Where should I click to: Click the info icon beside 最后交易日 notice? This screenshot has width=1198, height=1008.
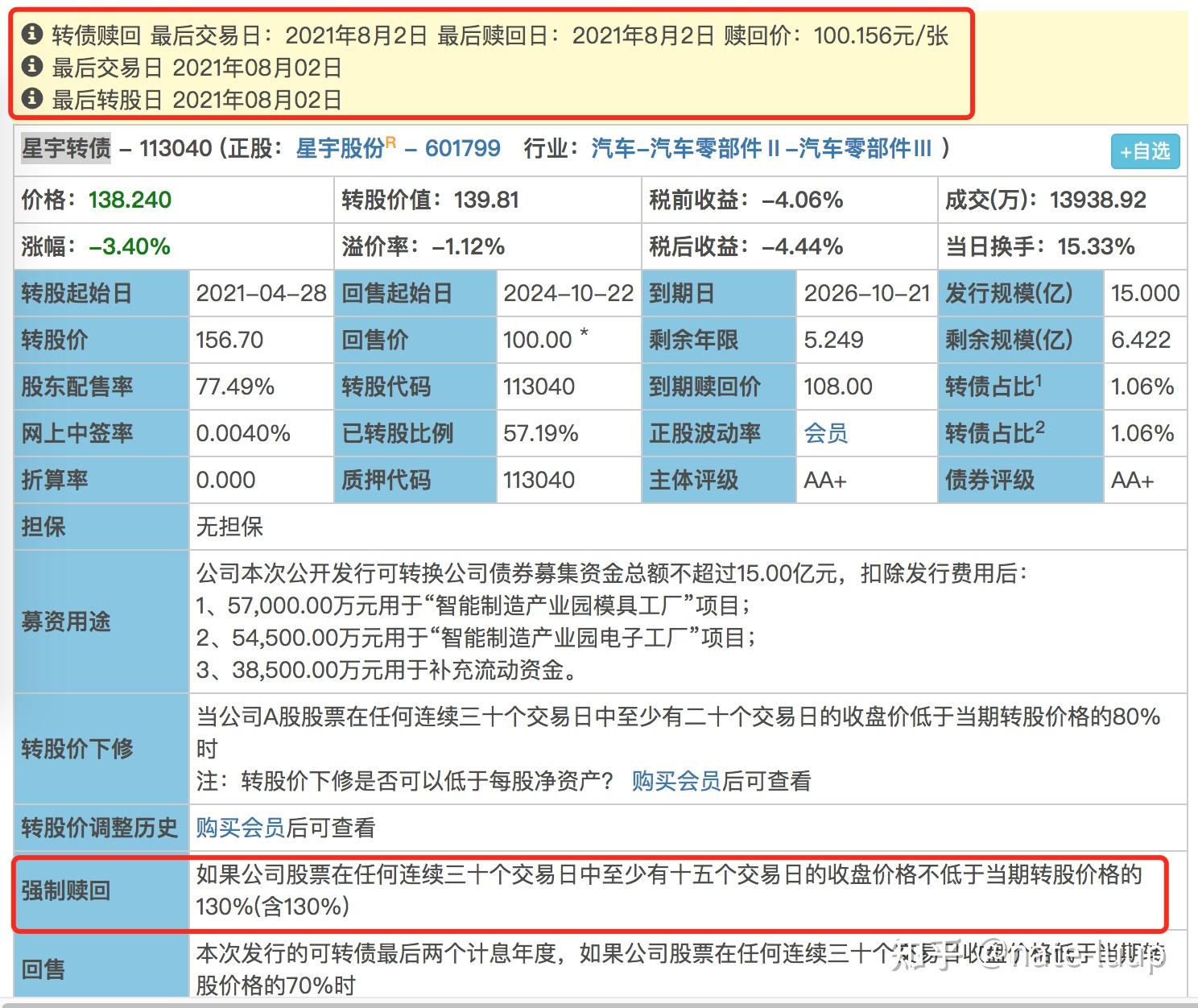tap(31, 66)
